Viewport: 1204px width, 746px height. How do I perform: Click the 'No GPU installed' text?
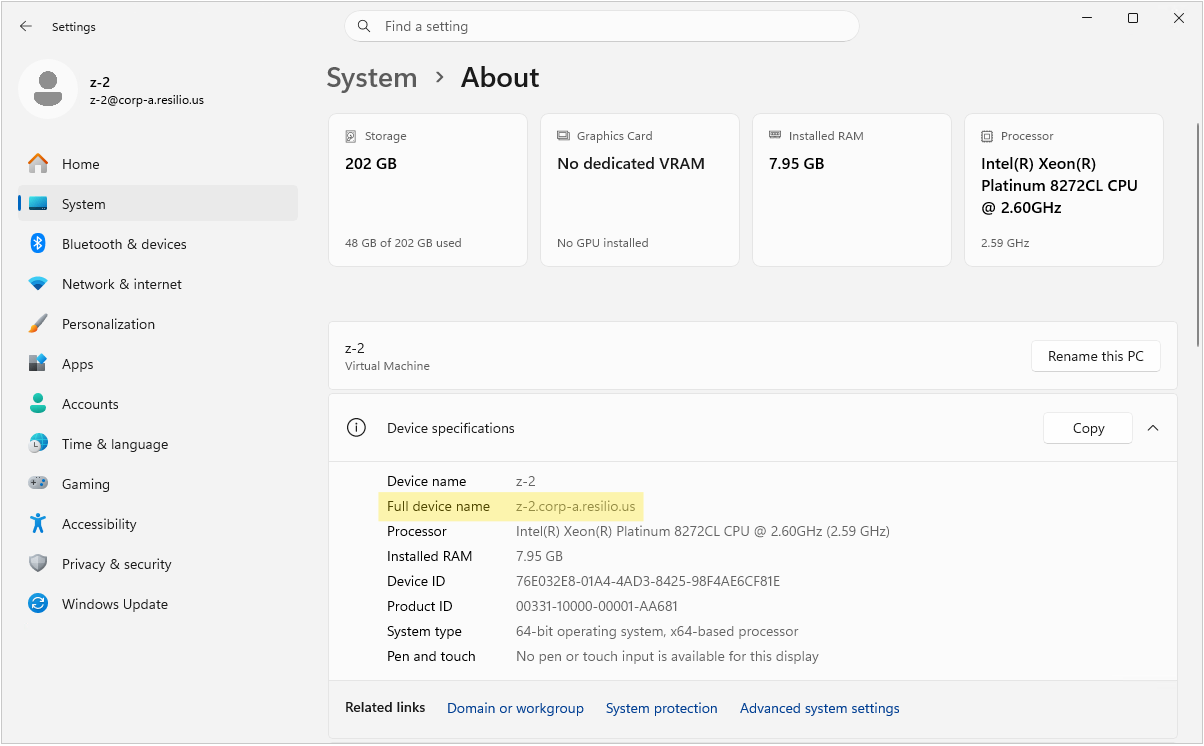(603, 243)
